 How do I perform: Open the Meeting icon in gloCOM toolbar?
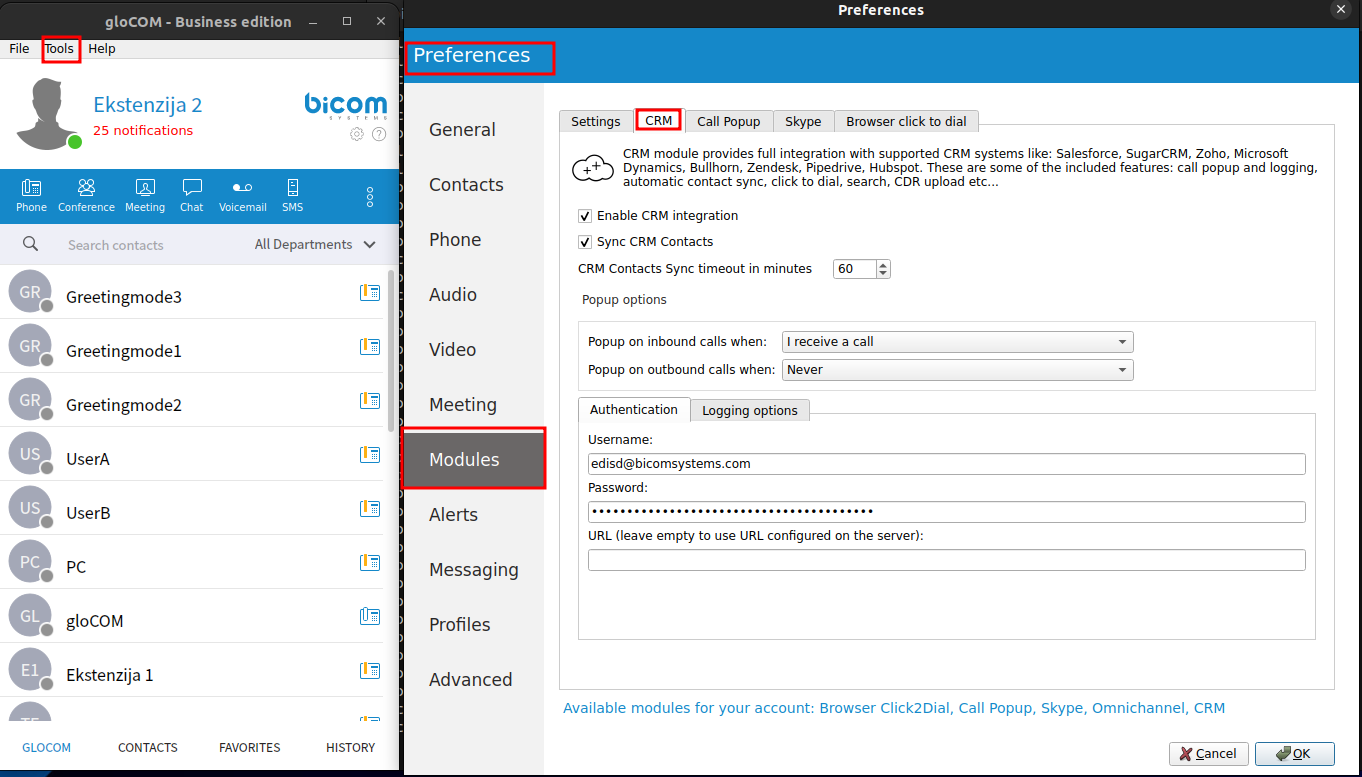click(145, 195)
